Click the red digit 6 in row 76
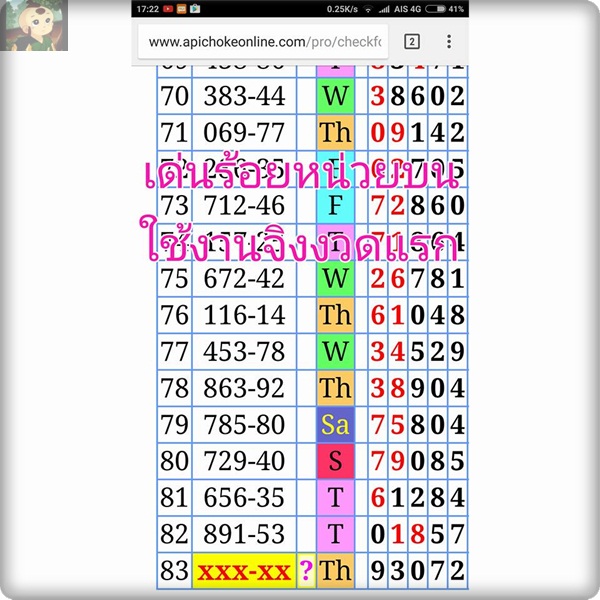600x600 pixels. [377, 315]
